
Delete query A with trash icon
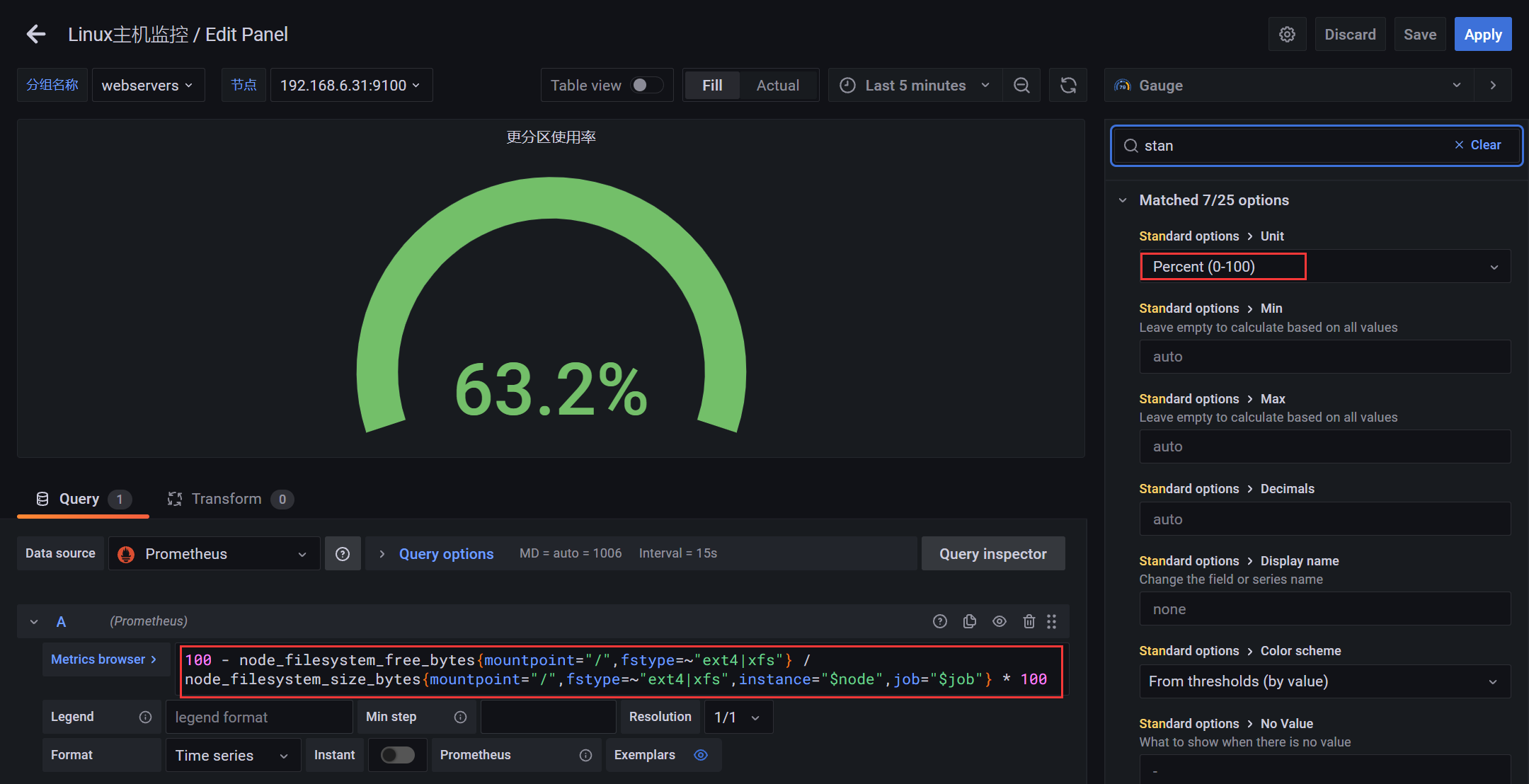(x=1029, y=621)
